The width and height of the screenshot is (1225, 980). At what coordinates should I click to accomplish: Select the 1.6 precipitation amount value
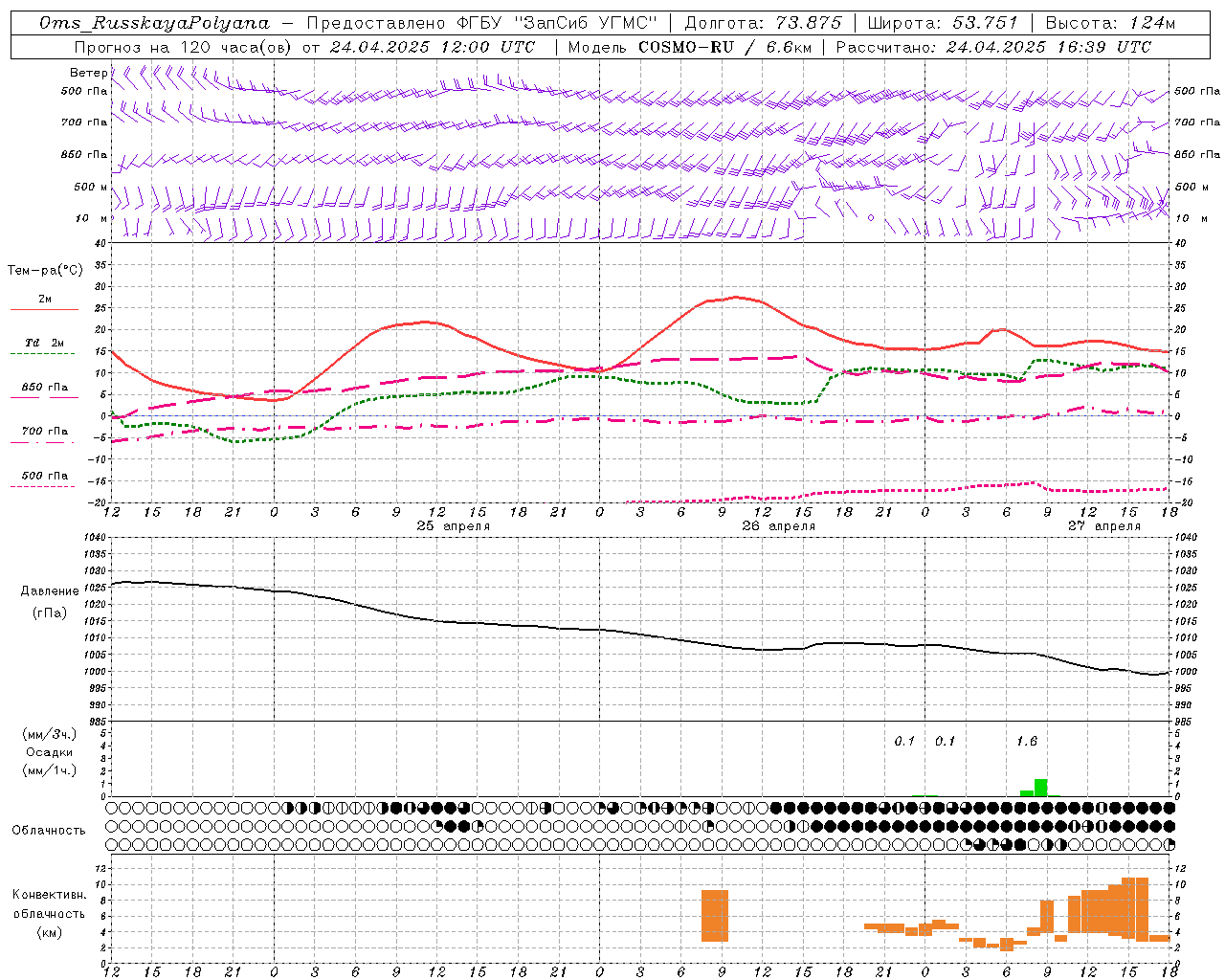[x=1027, y=741]
